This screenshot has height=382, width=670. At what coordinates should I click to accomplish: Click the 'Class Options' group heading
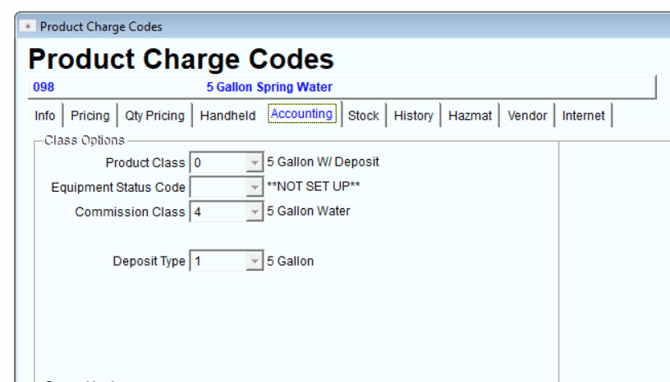click(x=84, y=140)
